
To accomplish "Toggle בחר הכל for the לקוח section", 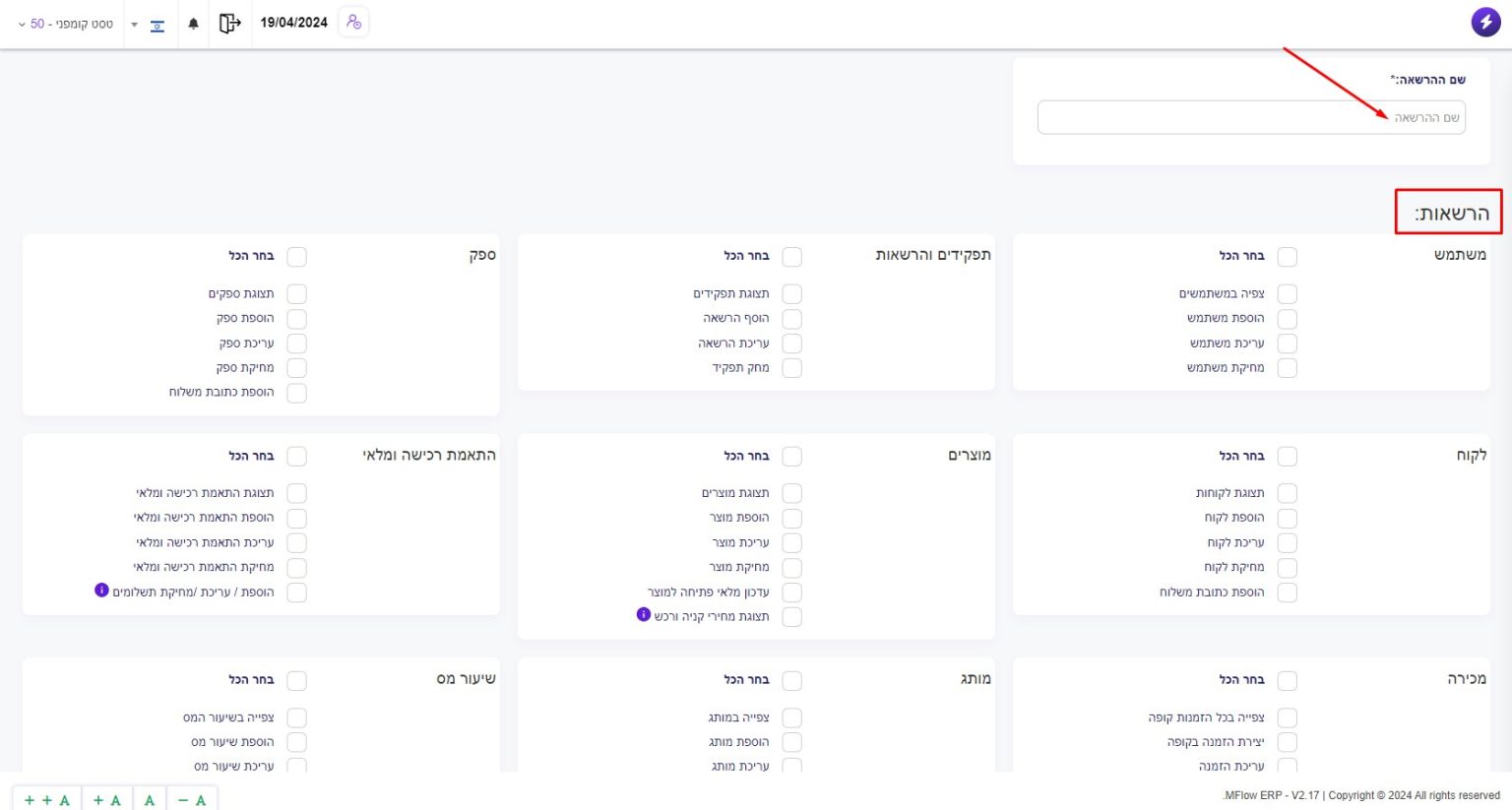I will point(1287,457).
